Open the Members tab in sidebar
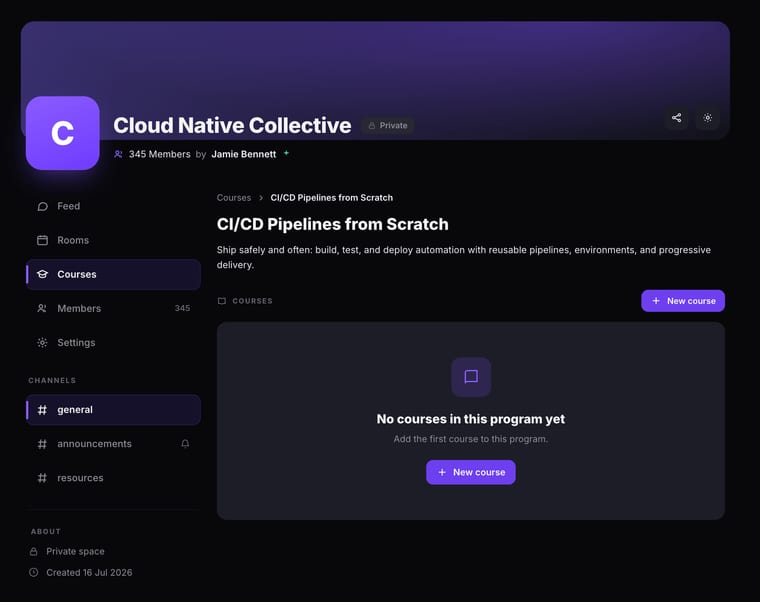 pyautogui.click(x=113, y=308)
